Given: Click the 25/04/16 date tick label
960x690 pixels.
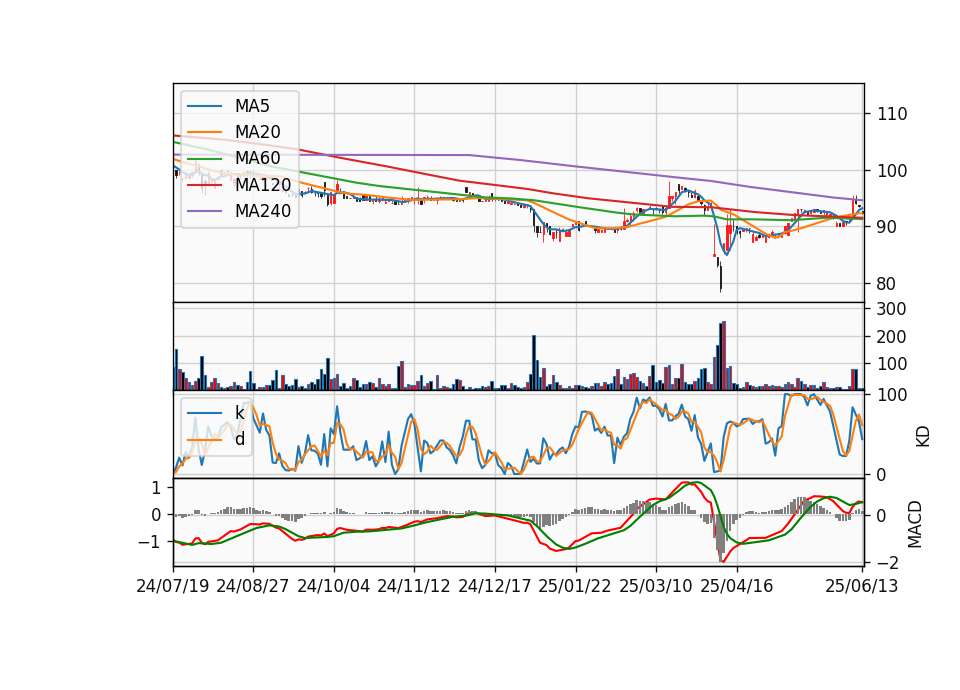Looking at the screenshot, I should (737, 586).
